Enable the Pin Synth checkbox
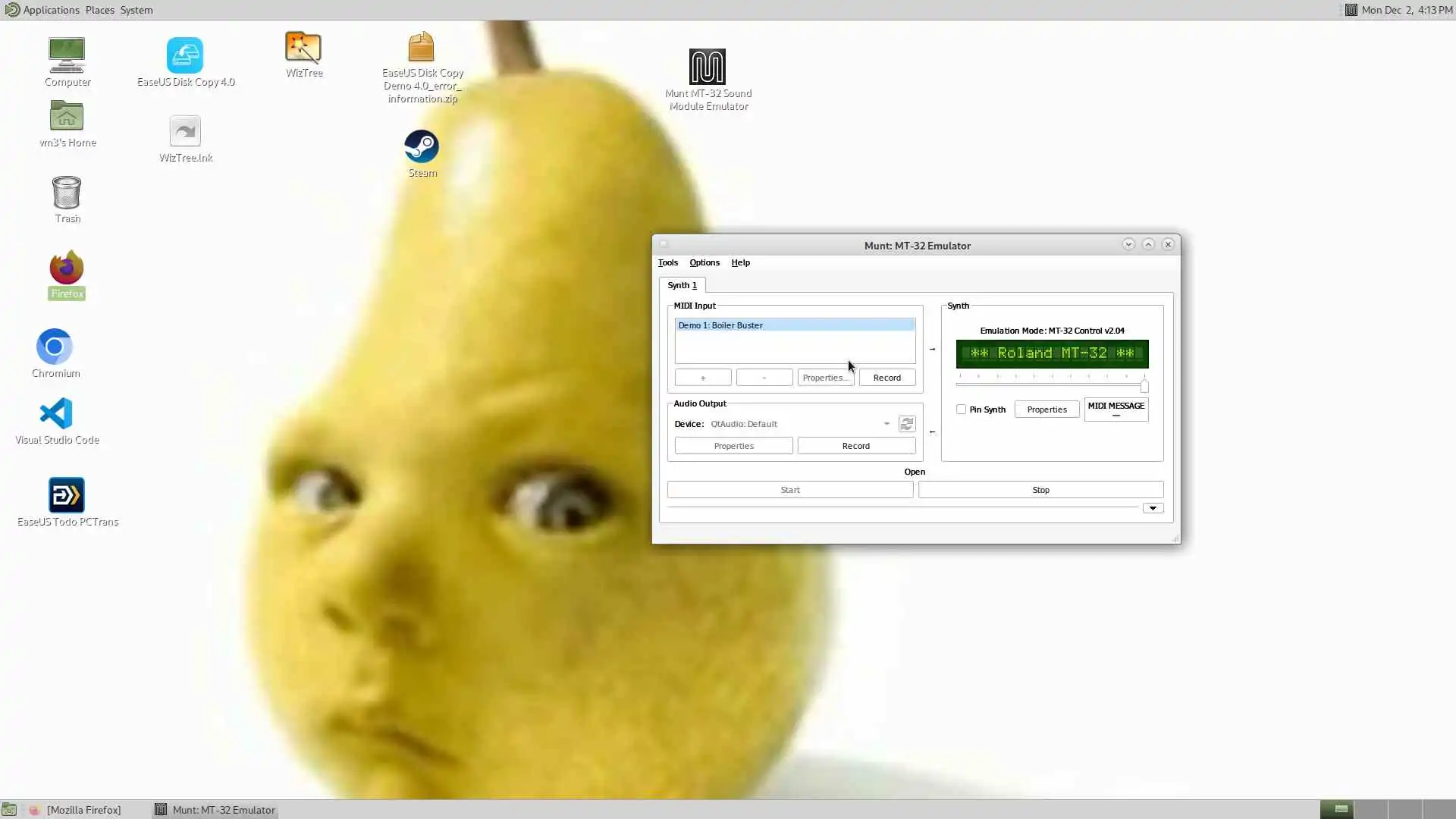 click(962, 409)
